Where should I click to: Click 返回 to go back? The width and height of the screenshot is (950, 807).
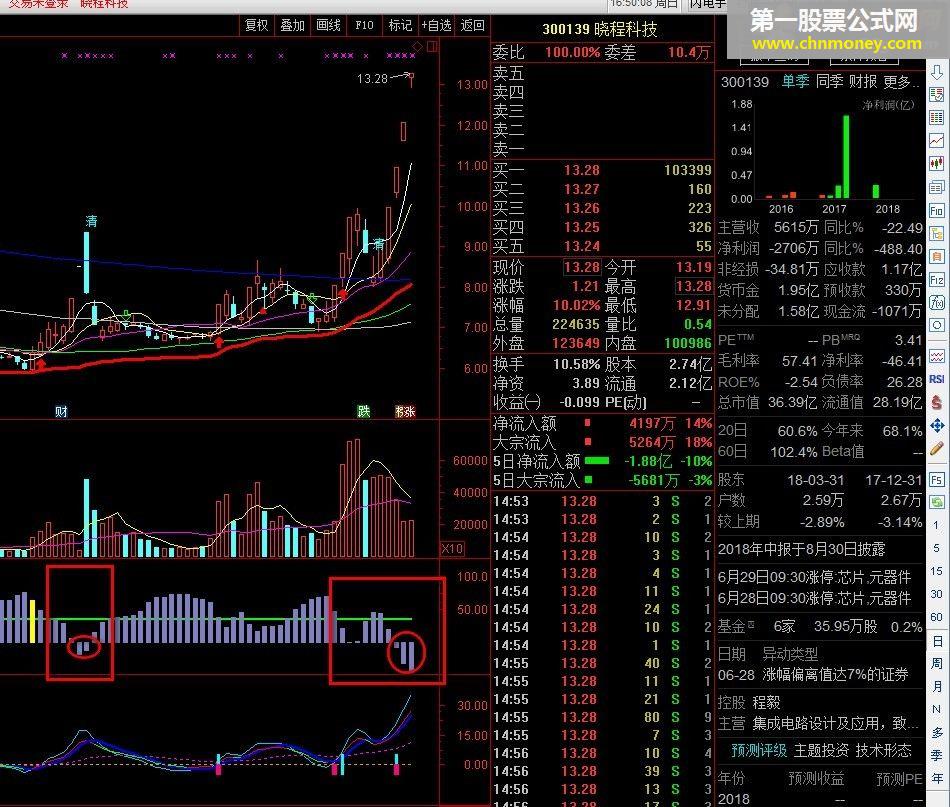(x=473, y=25)
